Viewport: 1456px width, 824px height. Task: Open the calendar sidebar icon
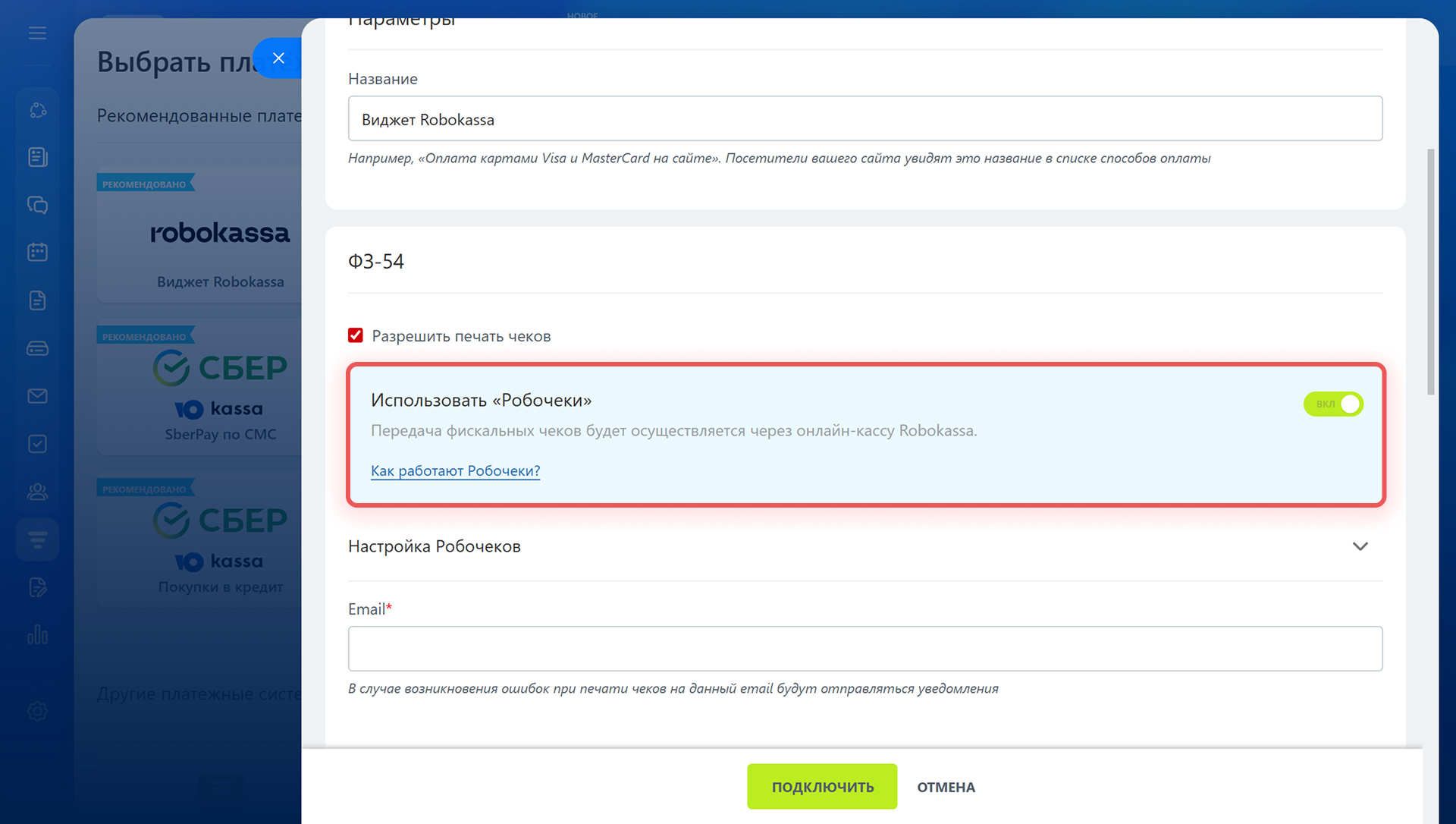pos(37,252)
